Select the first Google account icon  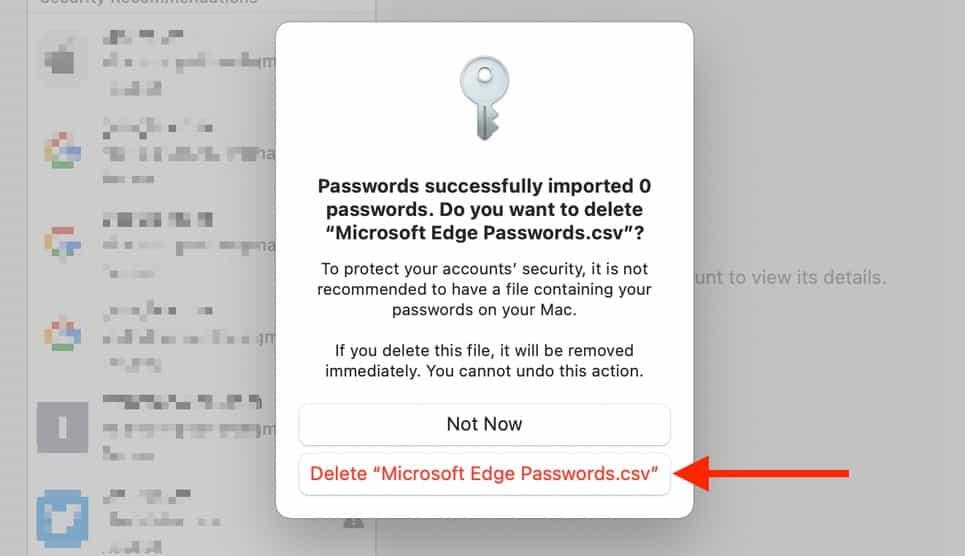pos(62,150)
